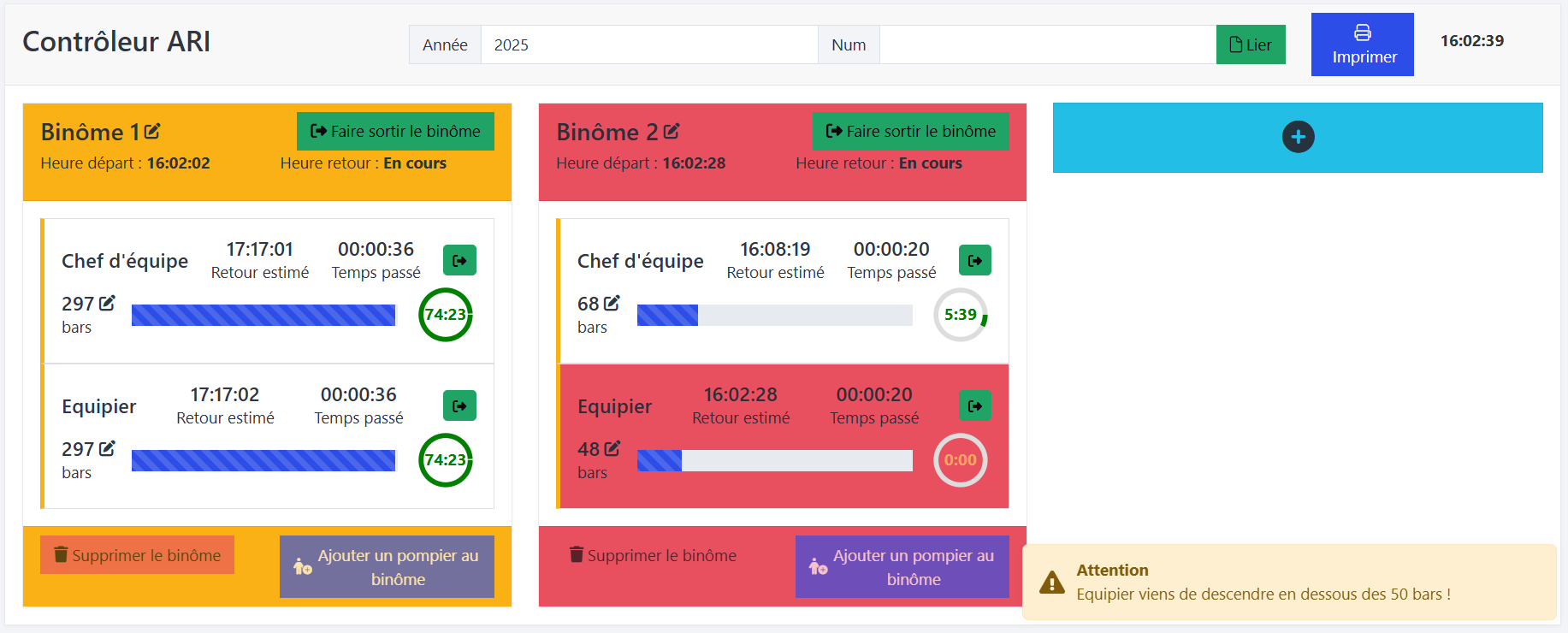
Task: Edit the Binôme 2 name pencil icon
Action: tap(672, 132)
